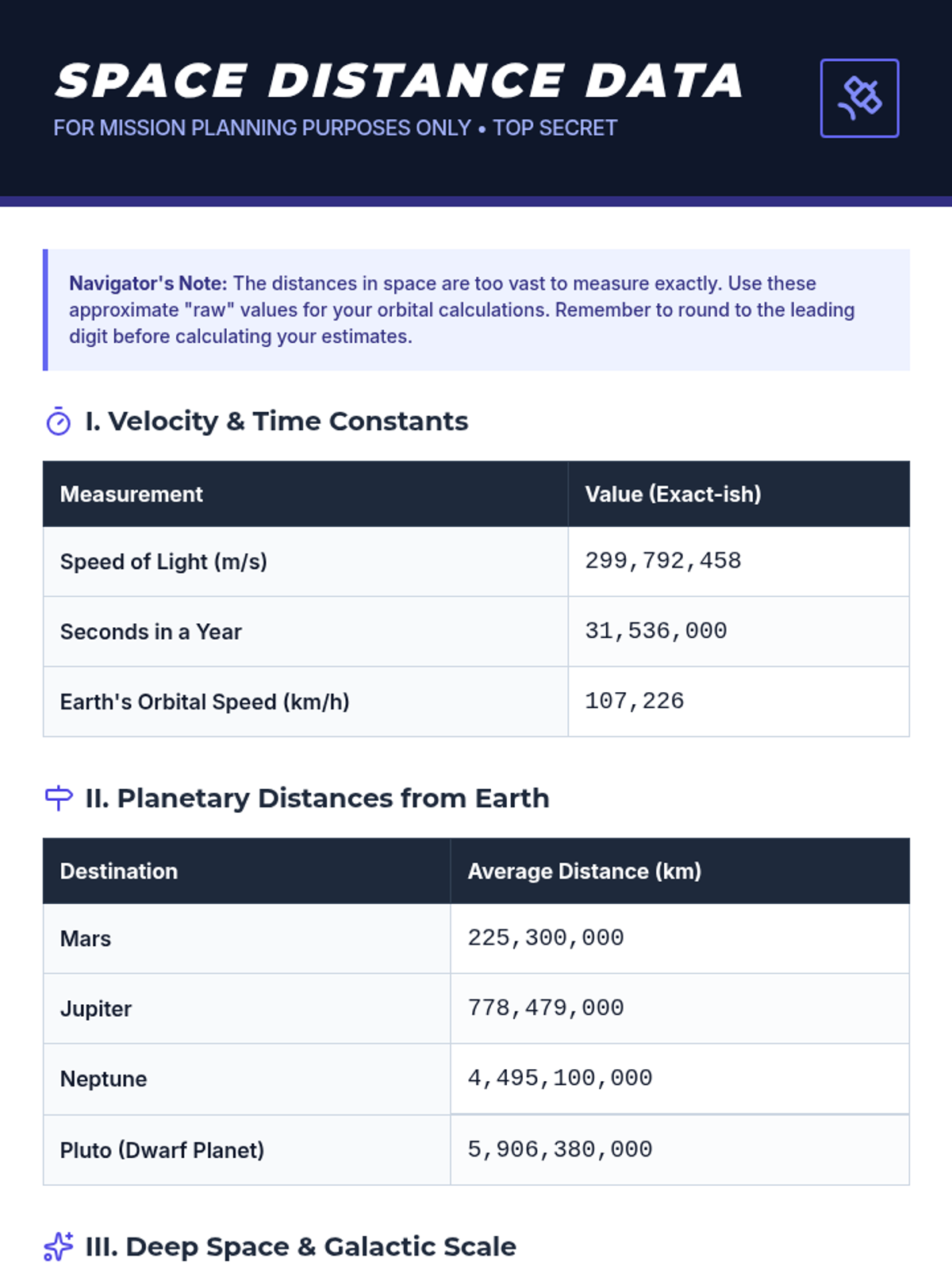Select the Speed of Light row label

(x=163, y=562)
